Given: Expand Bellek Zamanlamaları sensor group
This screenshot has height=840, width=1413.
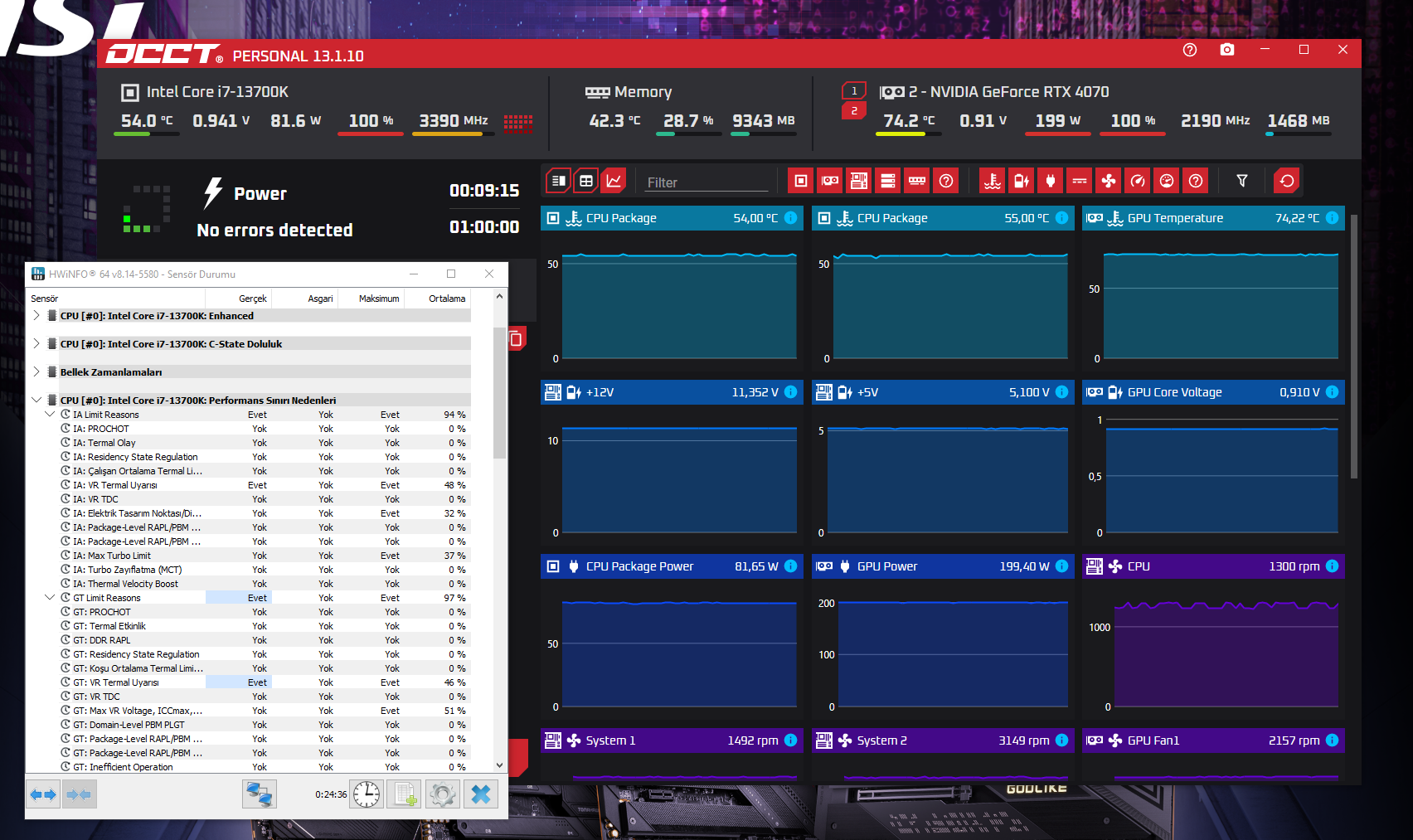Looking at the screenshot, I should click(36, 372).
